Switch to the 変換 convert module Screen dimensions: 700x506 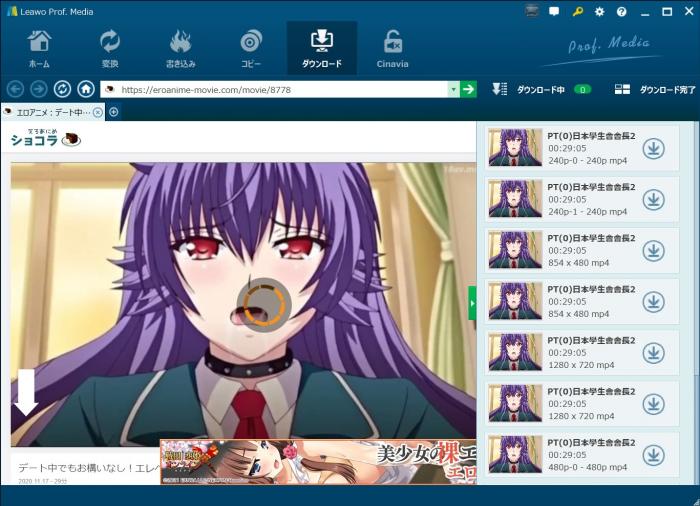pyautogui.click(x=110, y=49)
